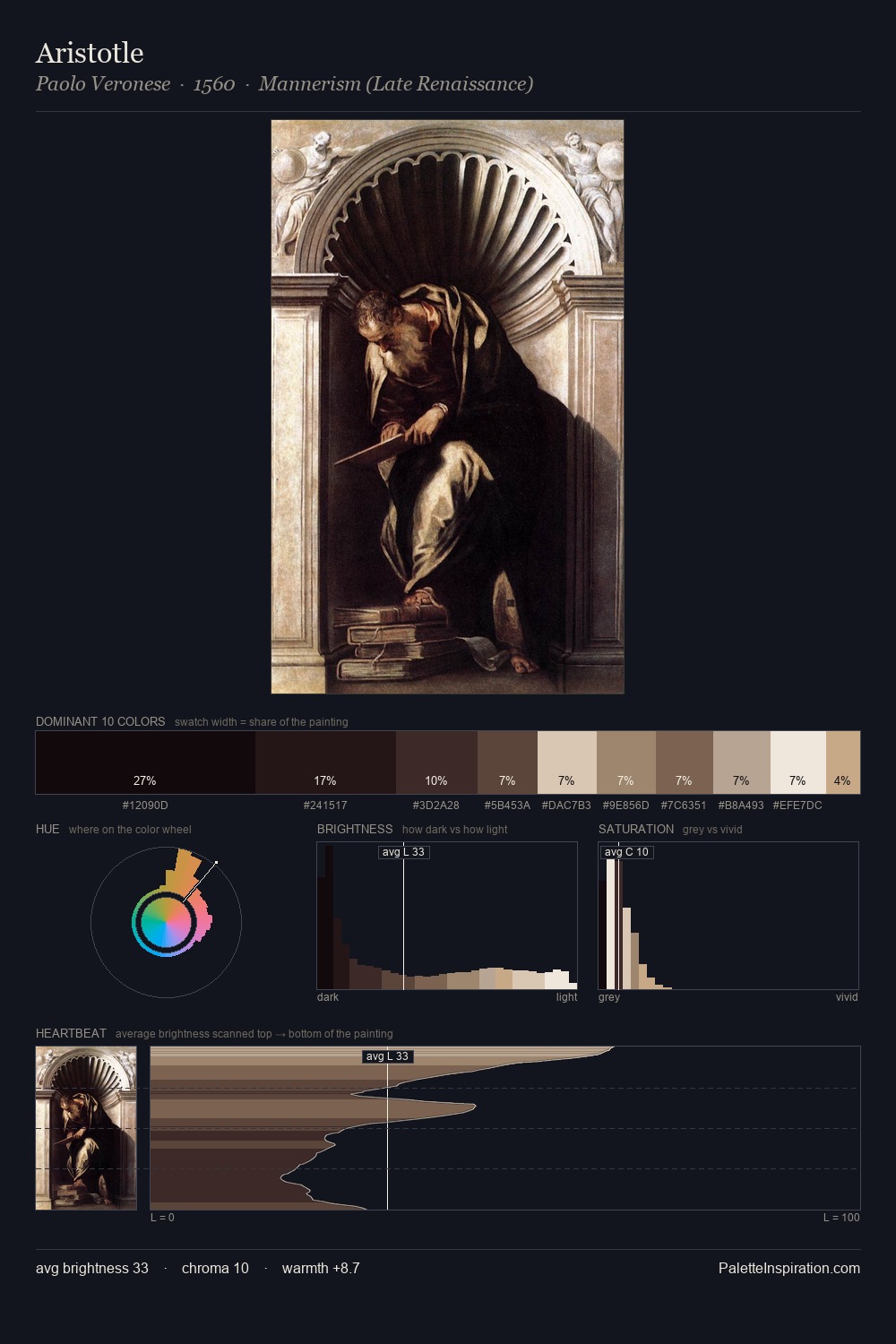Click the 'light' axis label
Viewport: 896px width, 1344px height.
pyautogui.click(x=567, y=997)
